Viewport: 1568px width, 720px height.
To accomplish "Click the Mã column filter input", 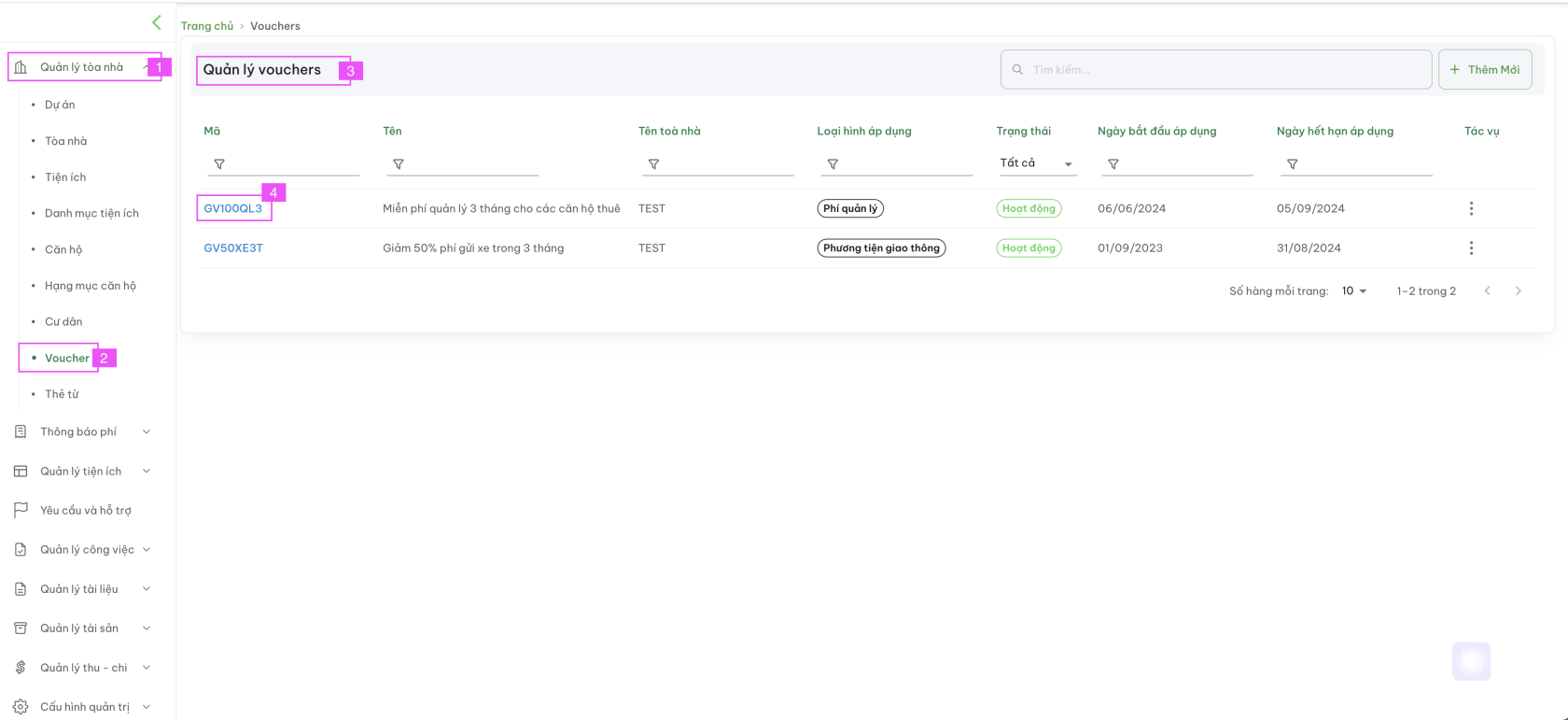I will (283, 164).
